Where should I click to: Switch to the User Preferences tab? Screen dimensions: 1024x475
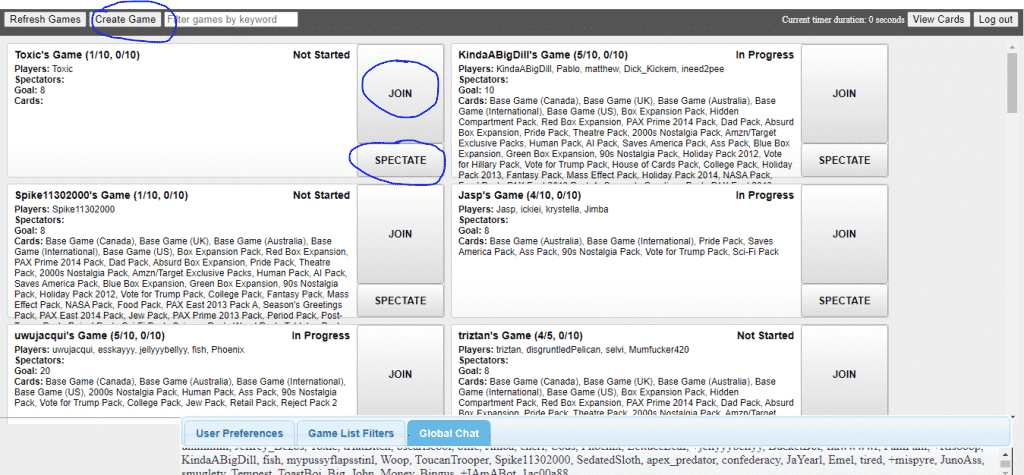click(237, 433)
